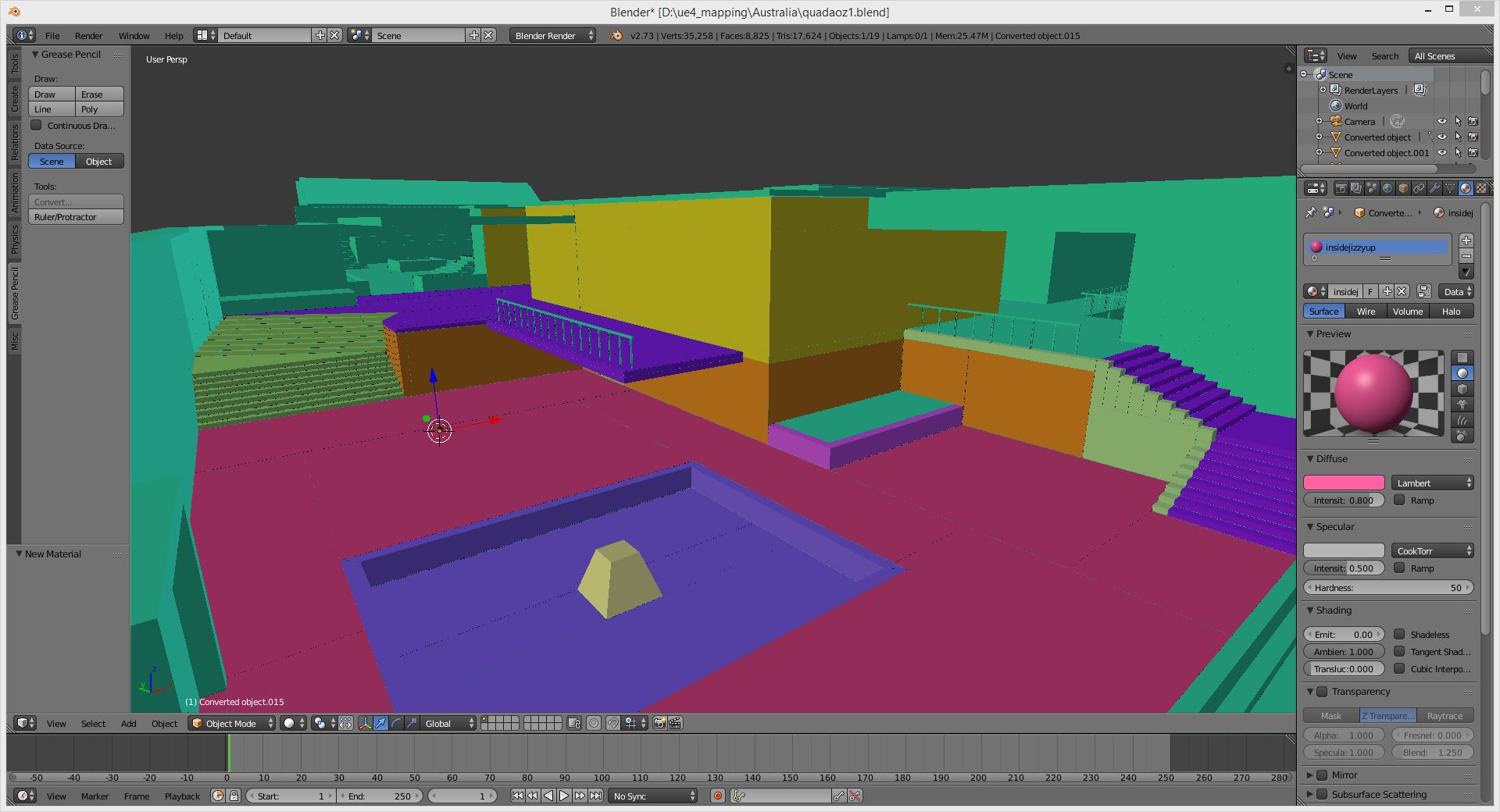Expand the Camera tree item in outliner
Image resolution: width=1500 pixels, height=812 pixels.
(1320, 121)
